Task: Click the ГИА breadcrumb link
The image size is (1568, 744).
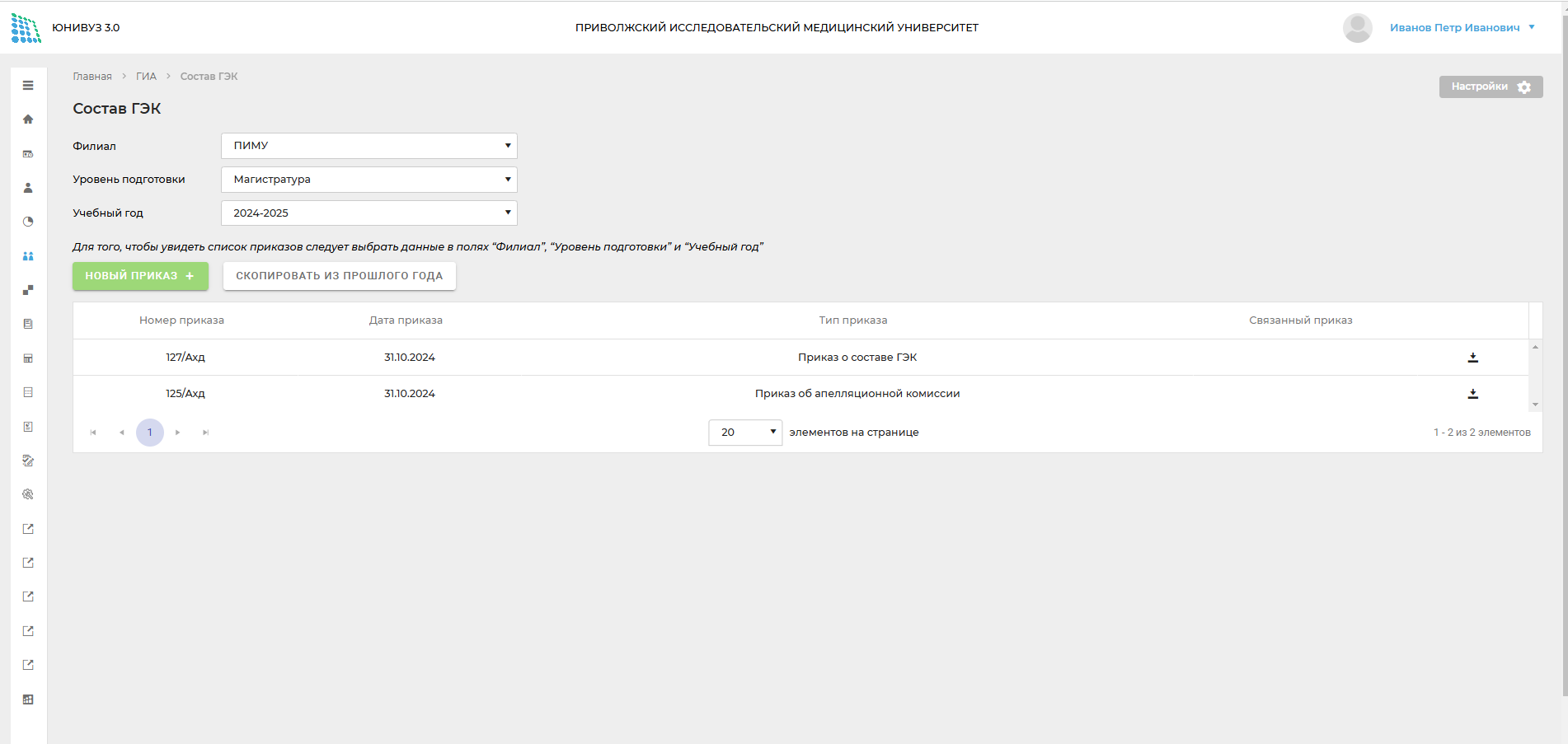Action: point(146,77)
